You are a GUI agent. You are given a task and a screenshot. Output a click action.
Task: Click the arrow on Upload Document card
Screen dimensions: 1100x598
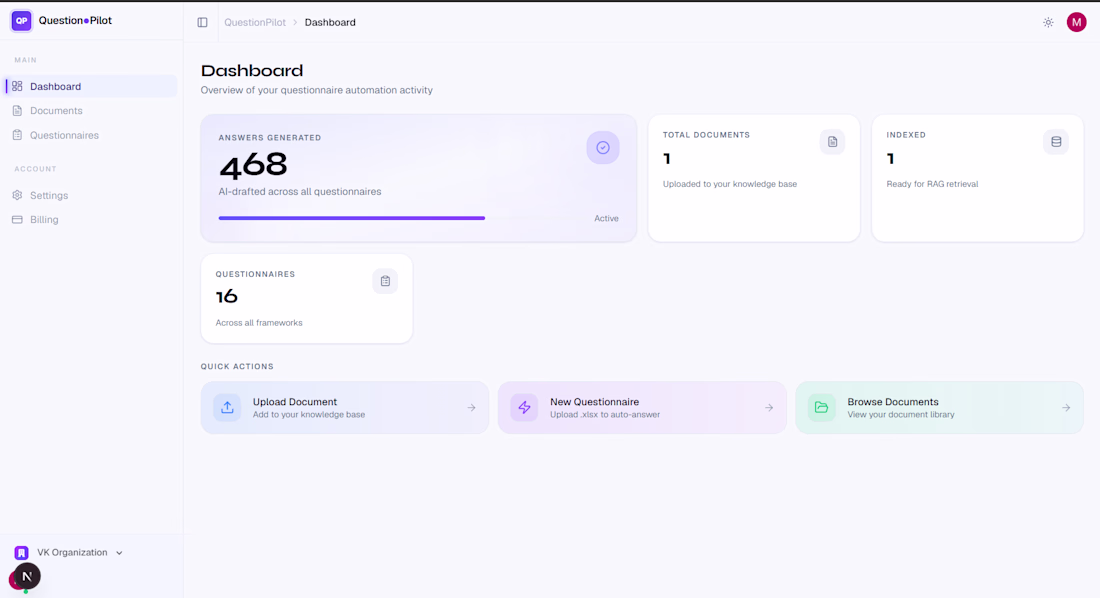471,408
